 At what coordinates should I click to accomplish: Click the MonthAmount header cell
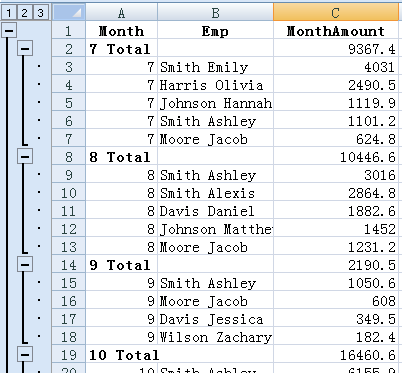tap(336, 31)
